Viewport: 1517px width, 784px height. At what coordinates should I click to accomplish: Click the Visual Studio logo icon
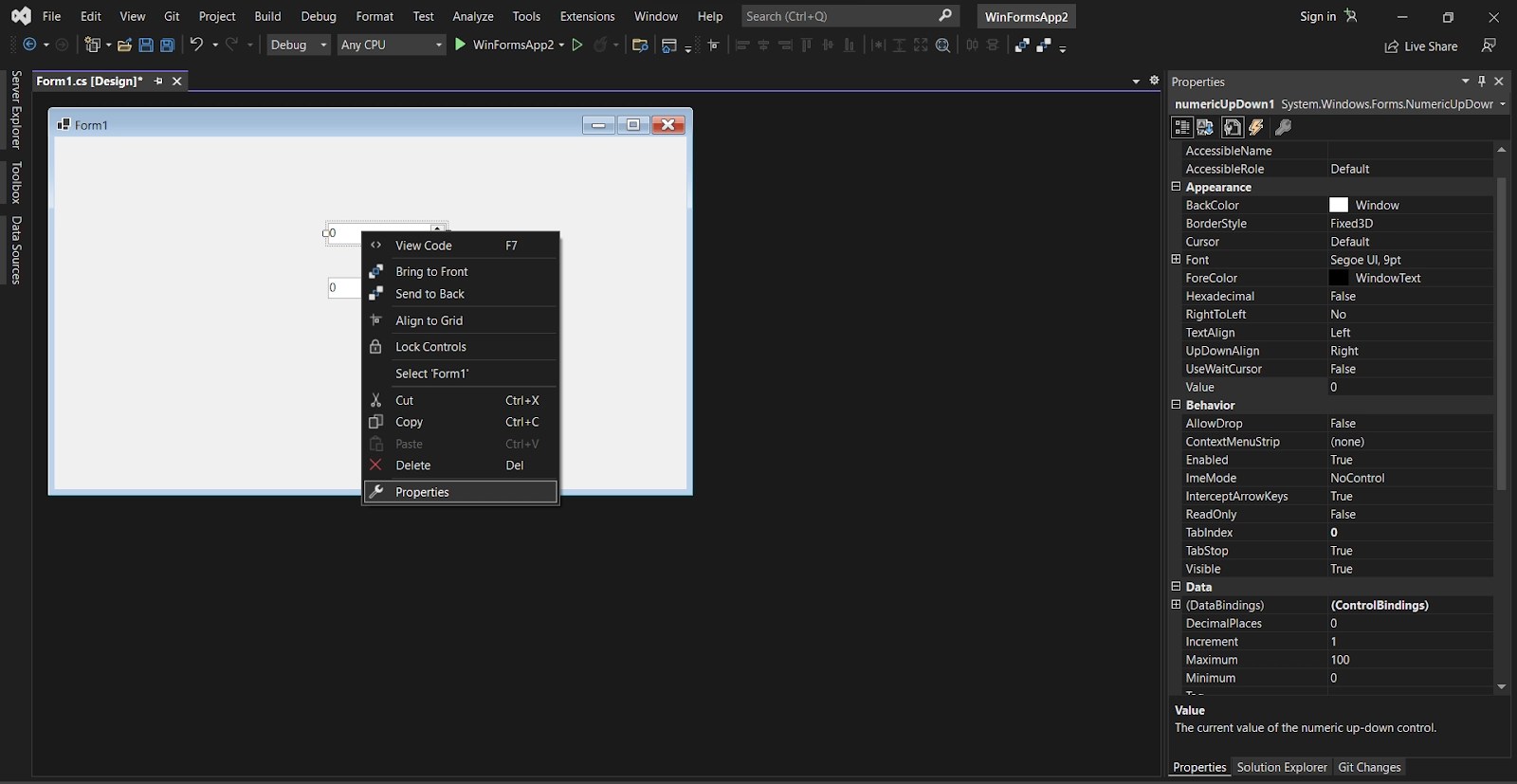coord(21,16)
